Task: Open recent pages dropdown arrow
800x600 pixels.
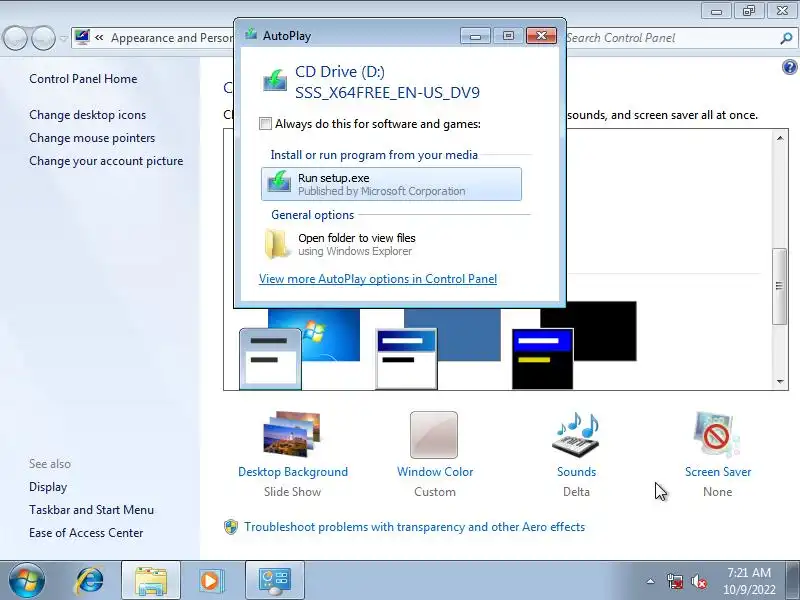Action: [63, 38]
